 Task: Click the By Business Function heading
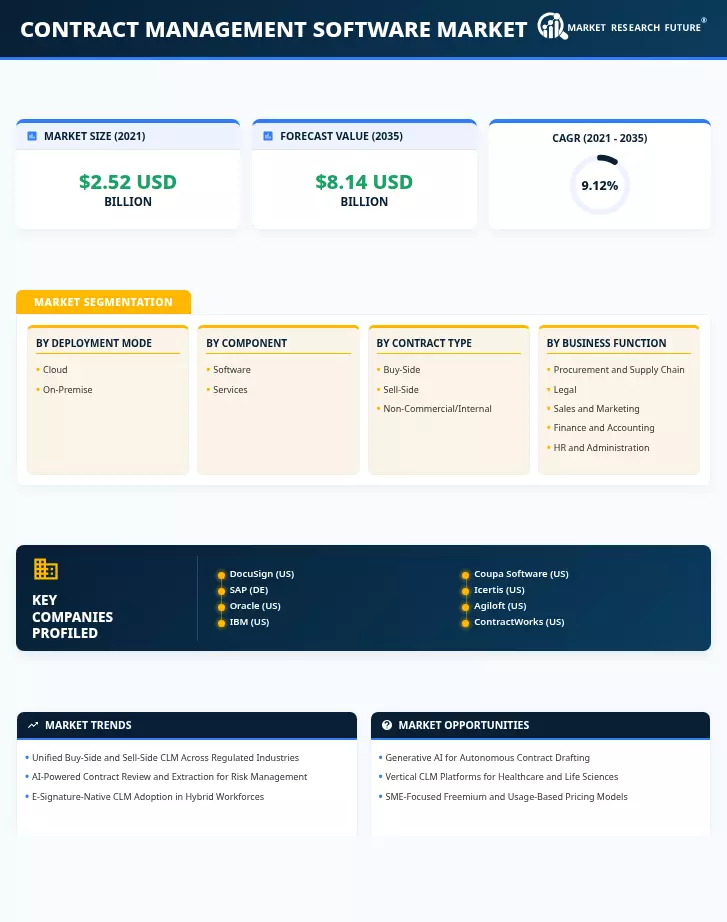coord(606,343)
